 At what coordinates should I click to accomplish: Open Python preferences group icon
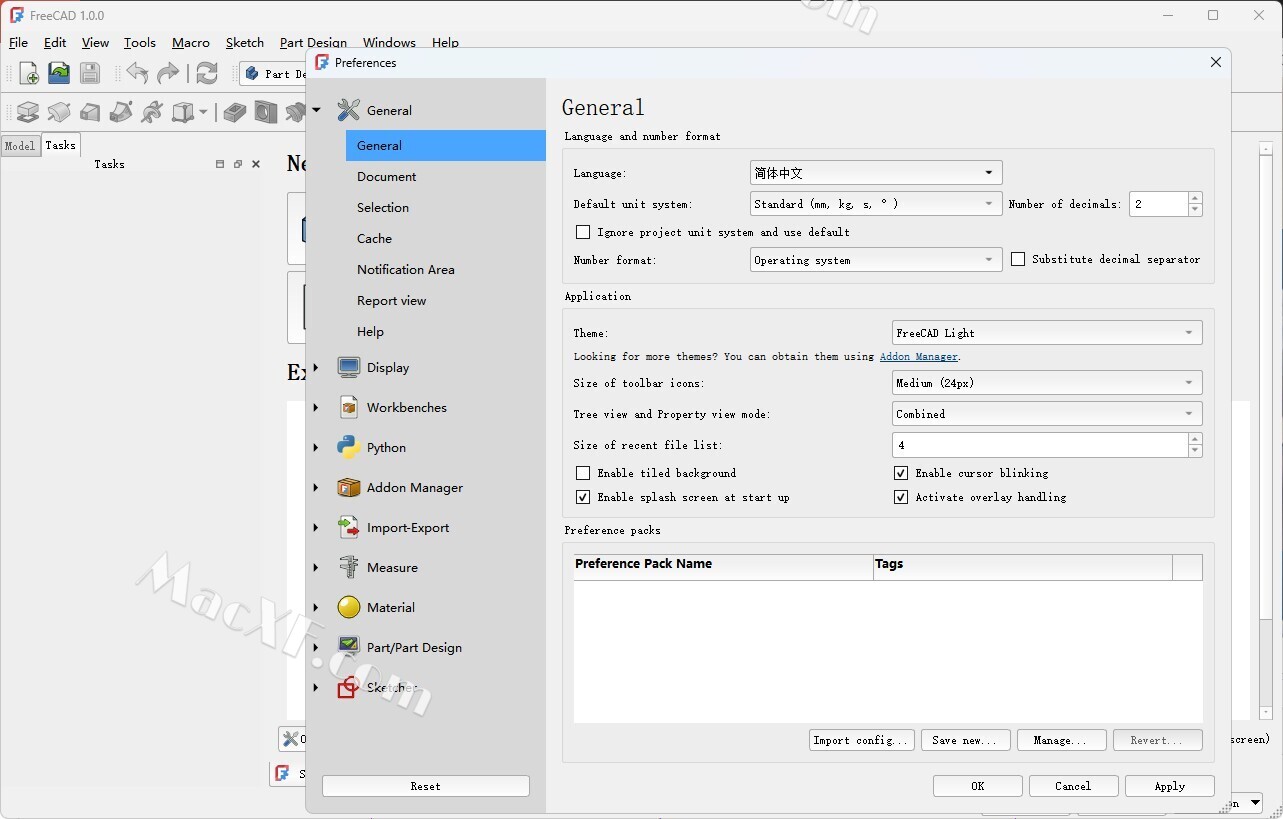(348, 447)
